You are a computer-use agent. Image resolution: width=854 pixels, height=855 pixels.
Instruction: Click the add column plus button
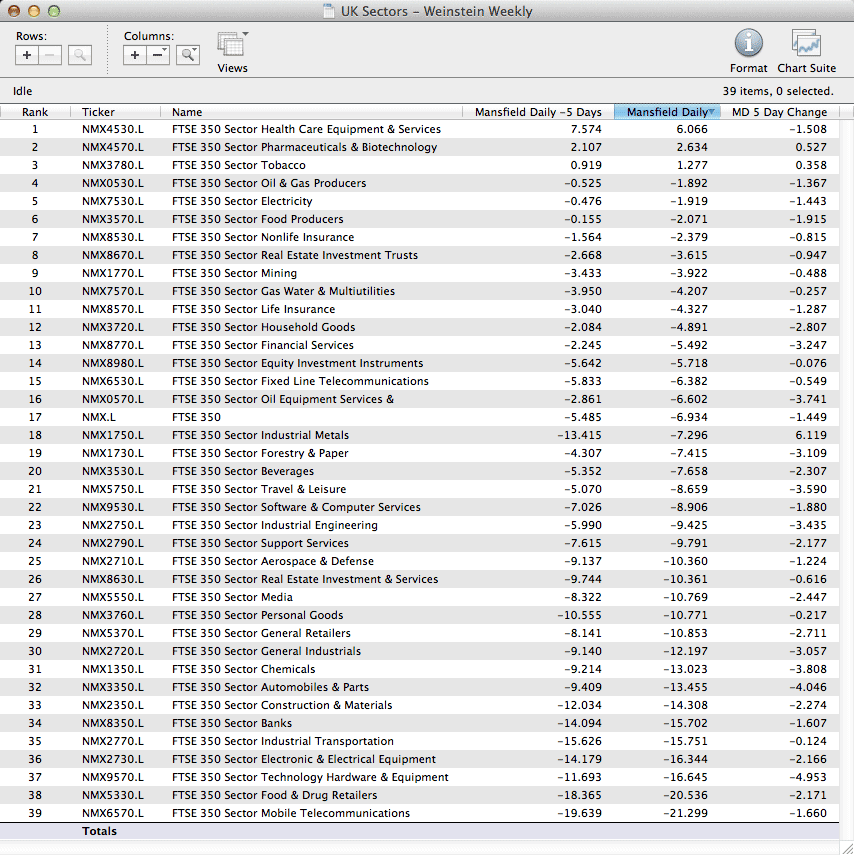135,55
